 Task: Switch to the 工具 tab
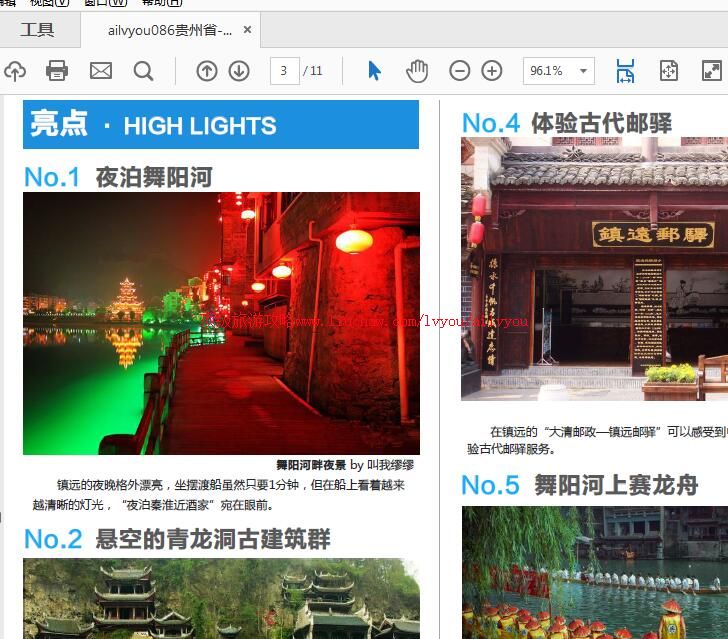tap(38, 30)
